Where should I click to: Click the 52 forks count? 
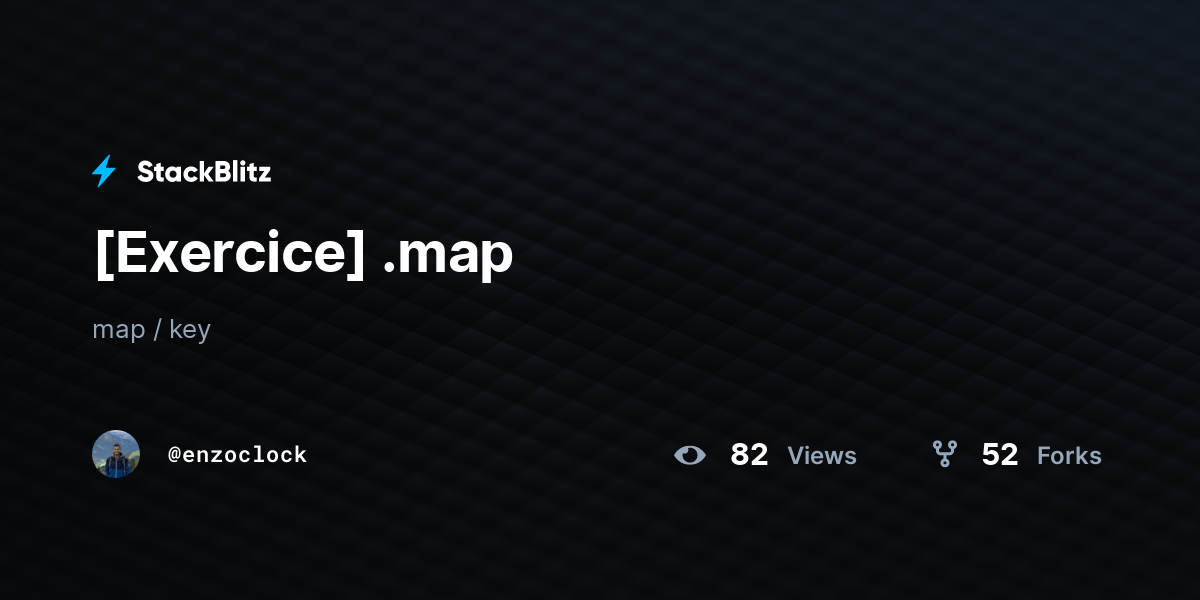(1000, 455)
